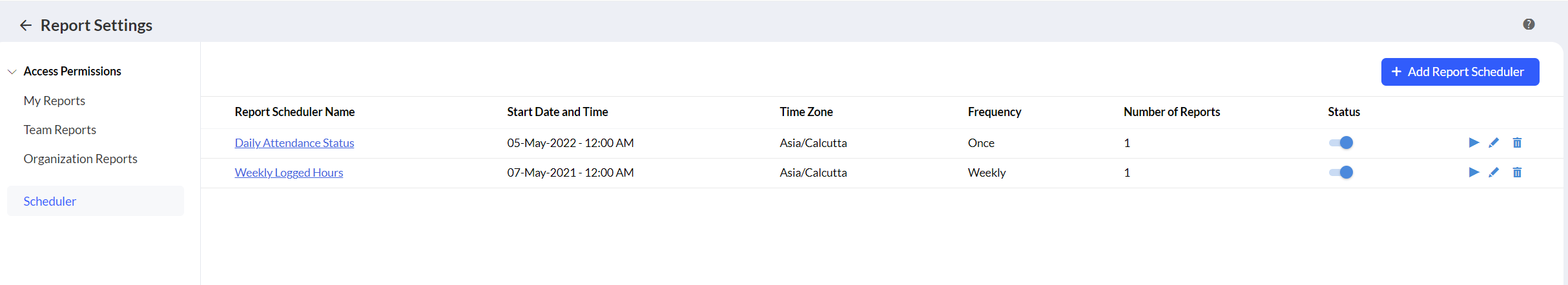
Task: Edit the Weekly Logged Hours scheduler
Action: 1494,172
